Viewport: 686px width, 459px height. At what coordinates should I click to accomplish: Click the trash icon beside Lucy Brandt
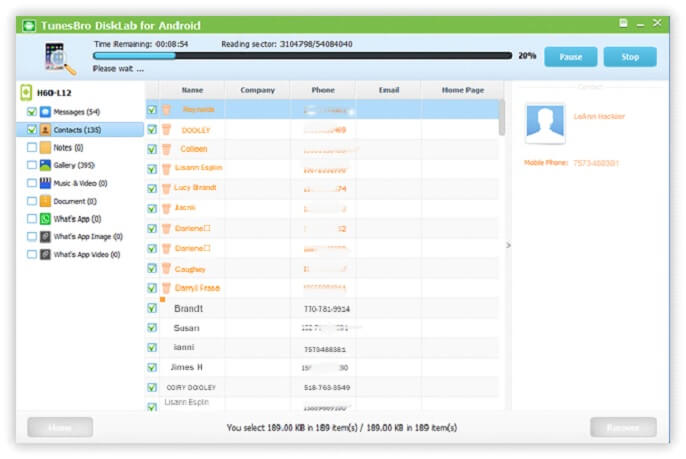[x=166, y=189]
